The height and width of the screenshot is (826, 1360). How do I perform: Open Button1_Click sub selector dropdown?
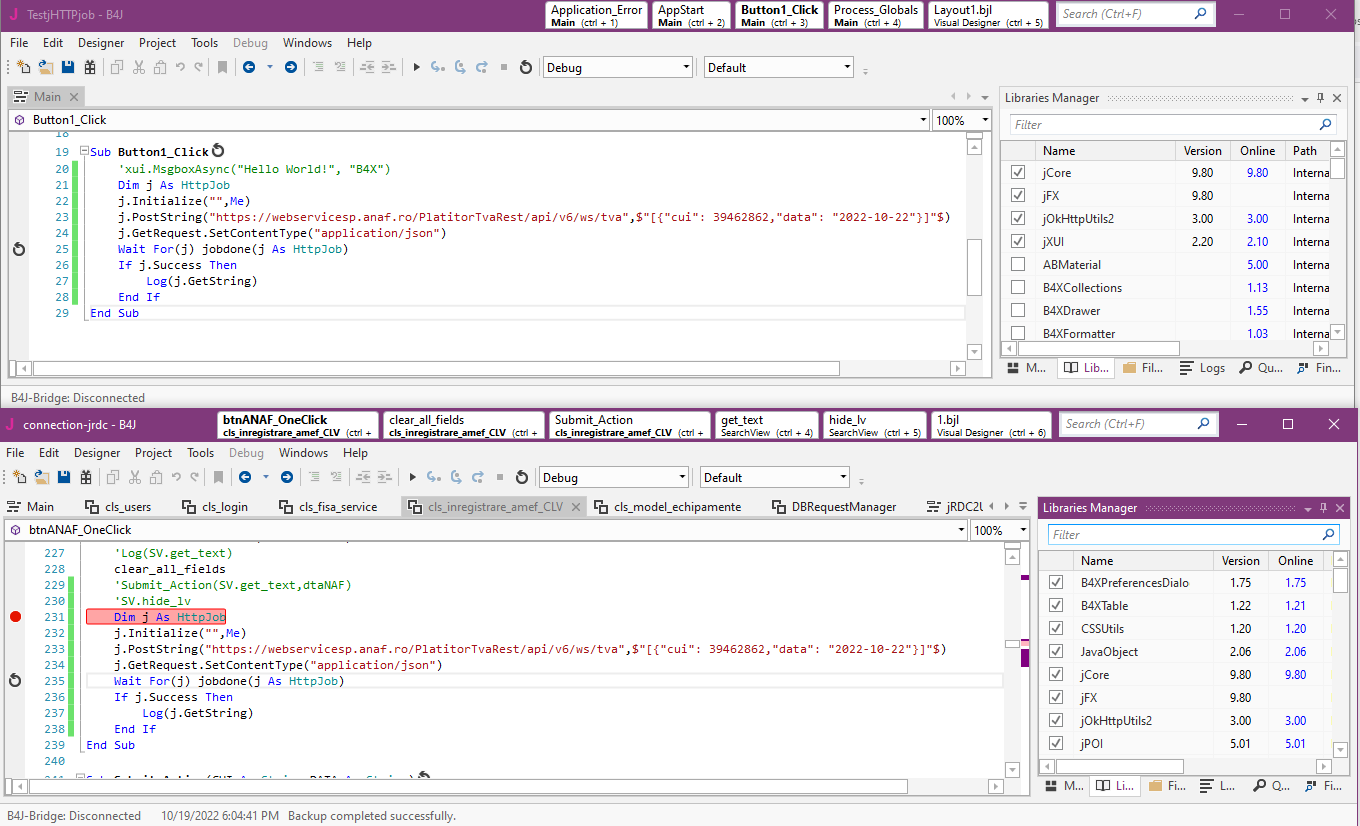(x=922, y=120)
